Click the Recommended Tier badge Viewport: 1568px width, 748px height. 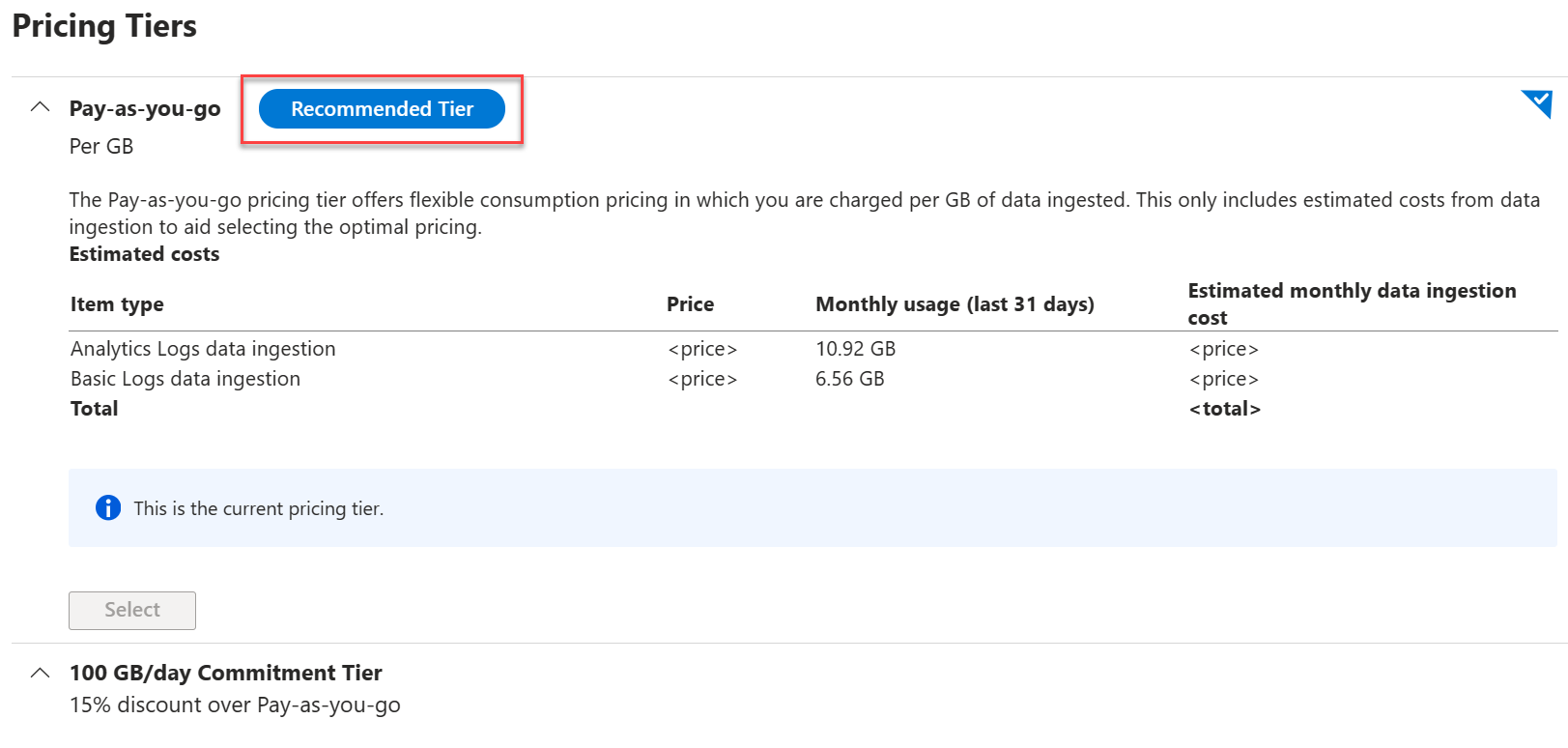coord(382,109)
